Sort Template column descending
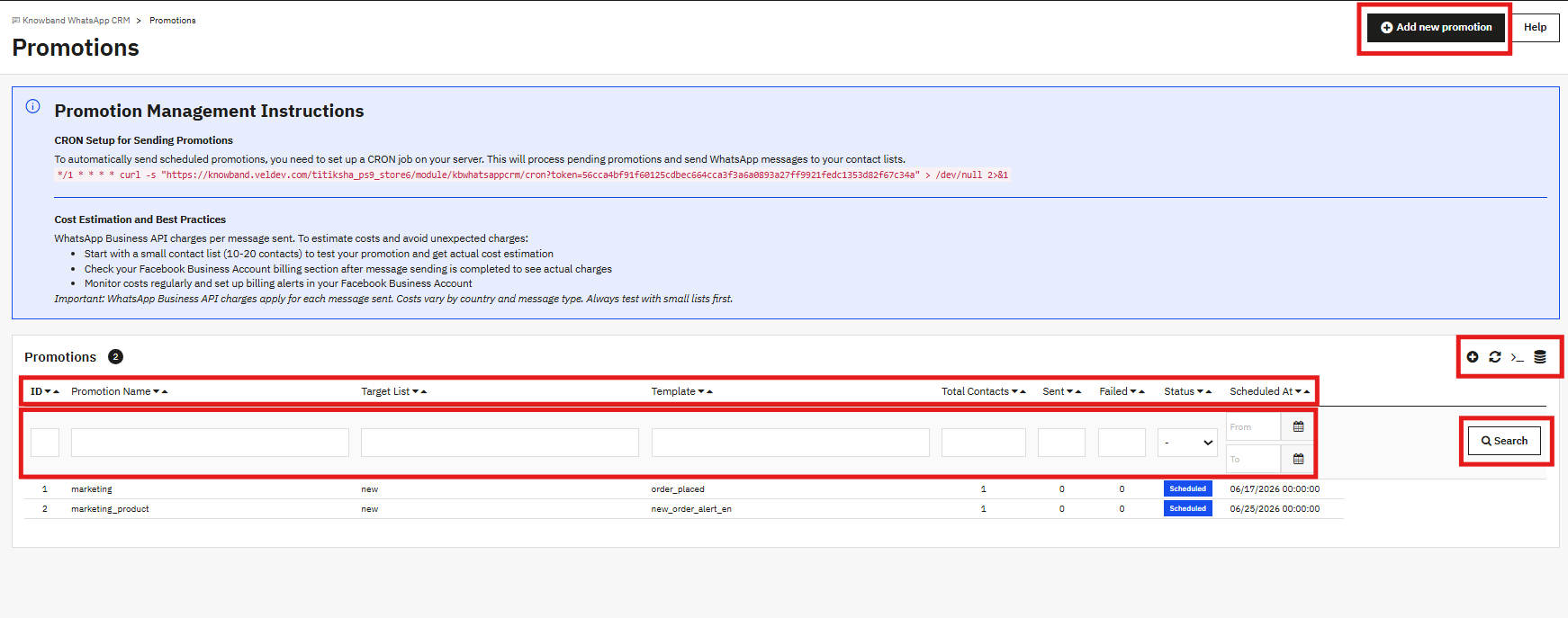The image size is (1568, 618). [701, 391]
